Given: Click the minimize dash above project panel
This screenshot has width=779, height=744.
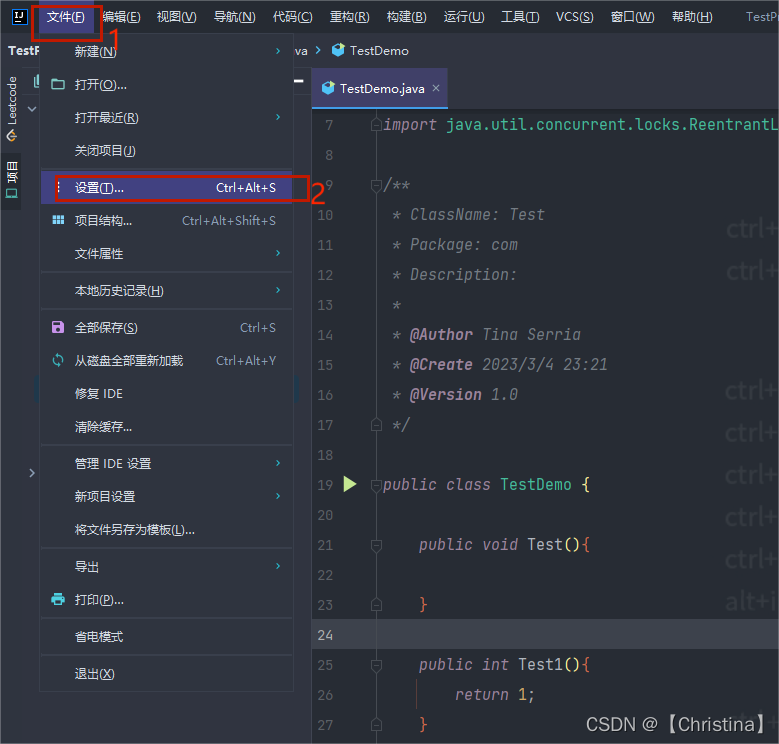Looking at the screenshot, I should (299, 80).
